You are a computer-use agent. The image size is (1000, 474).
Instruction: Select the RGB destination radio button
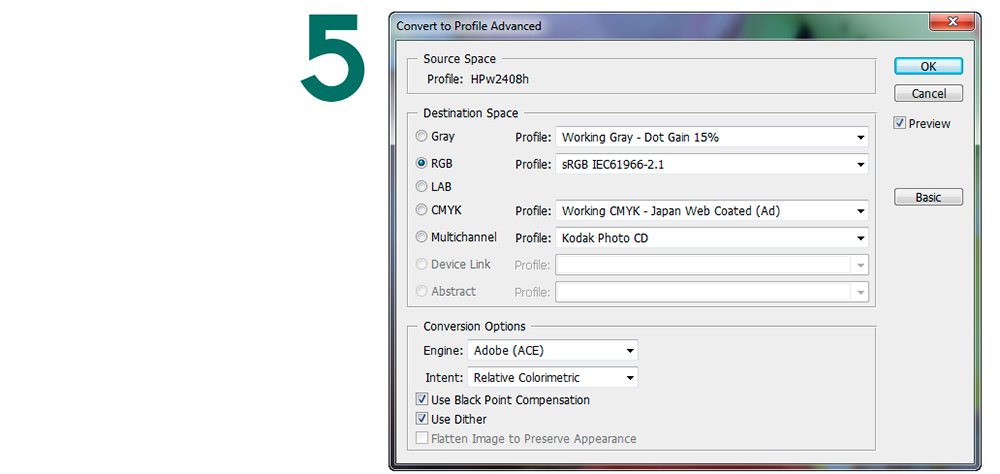422,163
